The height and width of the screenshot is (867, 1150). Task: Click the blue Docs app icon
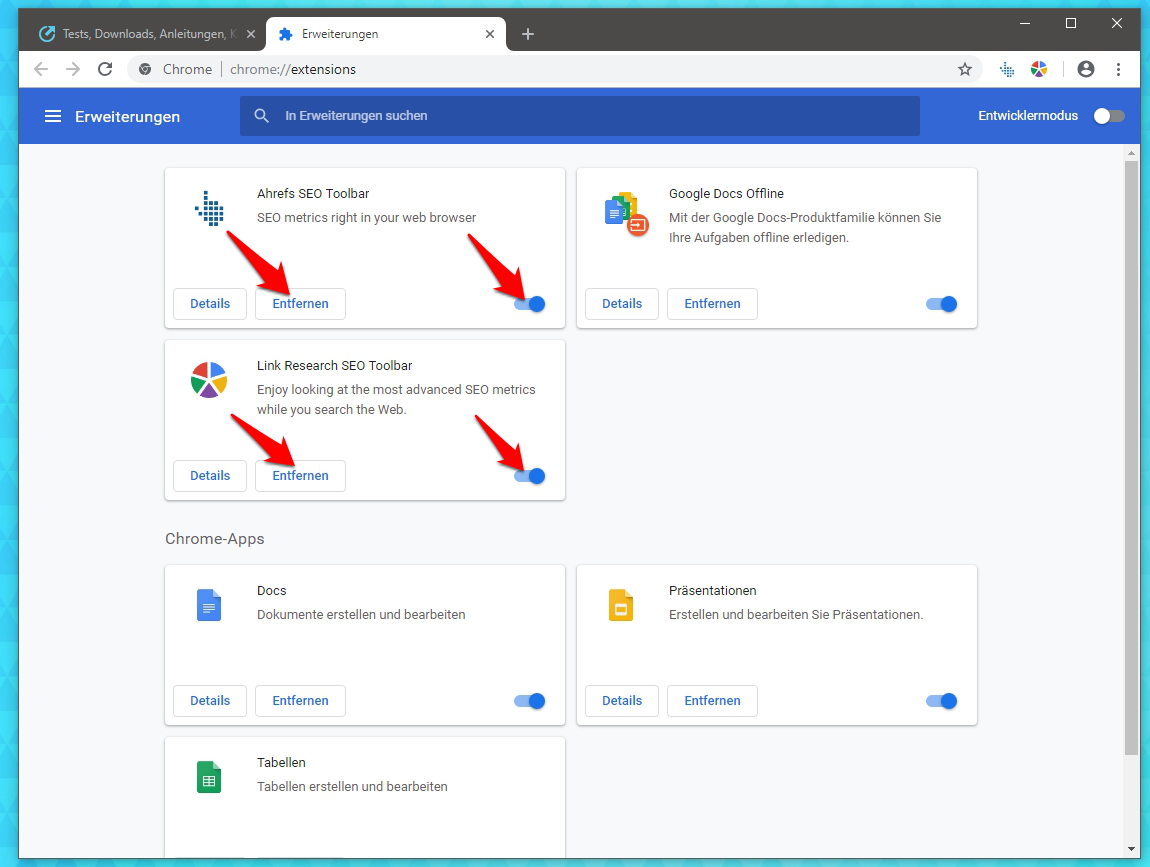click(x=209, y=605)
